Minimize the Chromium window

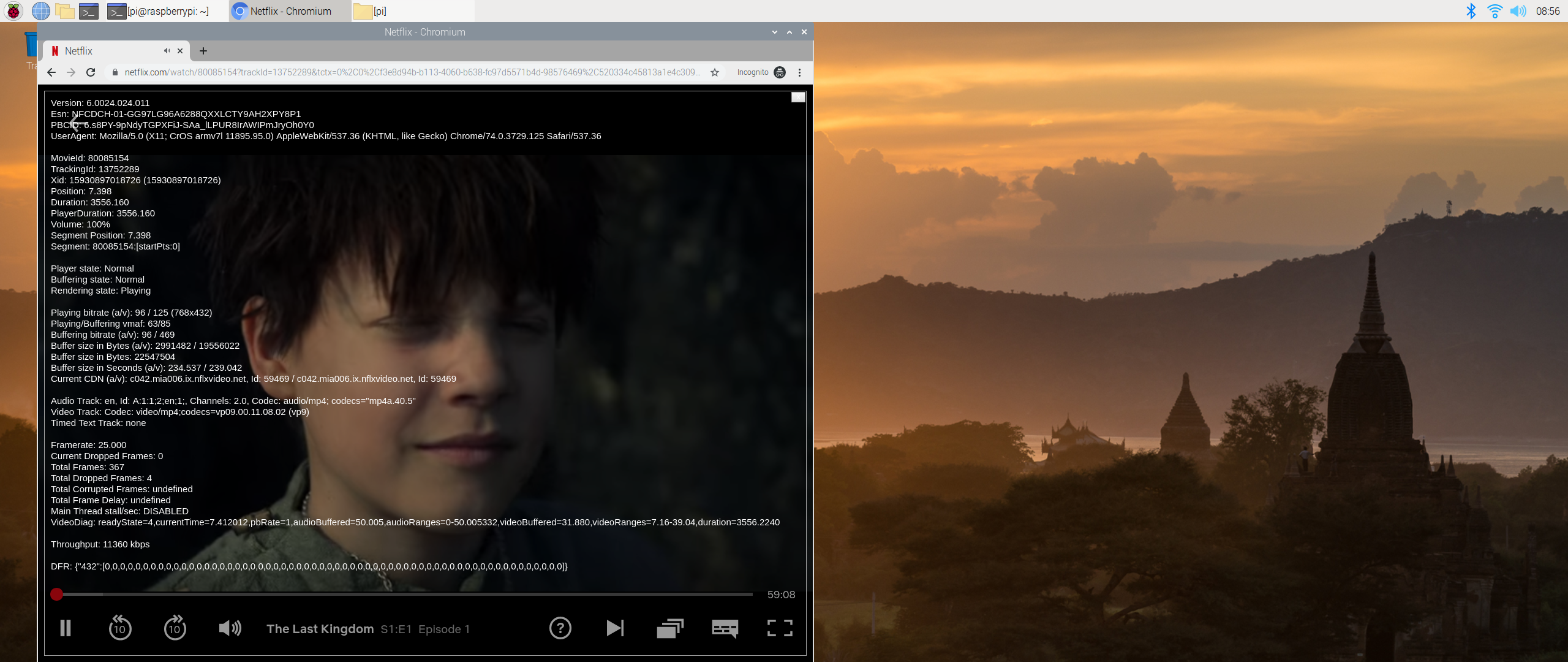[x=775, y=32]
